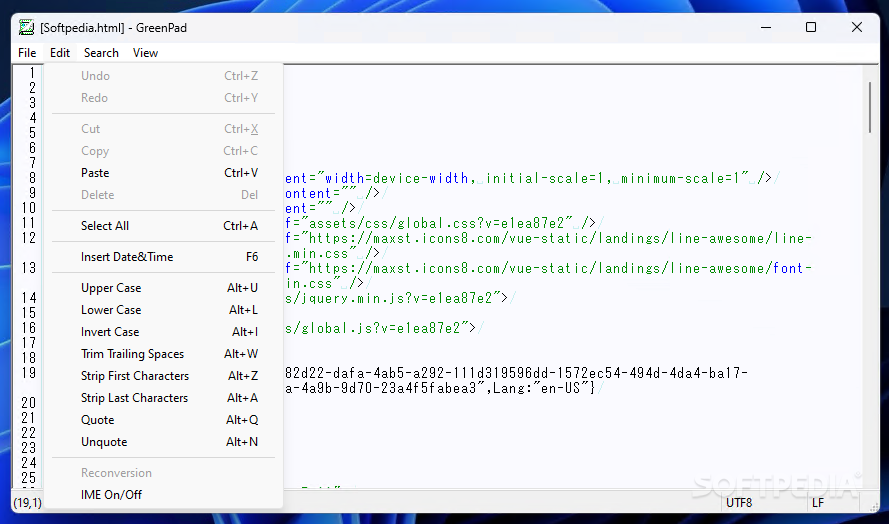Select Strip Last Characters
The width and height of the screenshot is (889, 524).
(x=163, y=398)
